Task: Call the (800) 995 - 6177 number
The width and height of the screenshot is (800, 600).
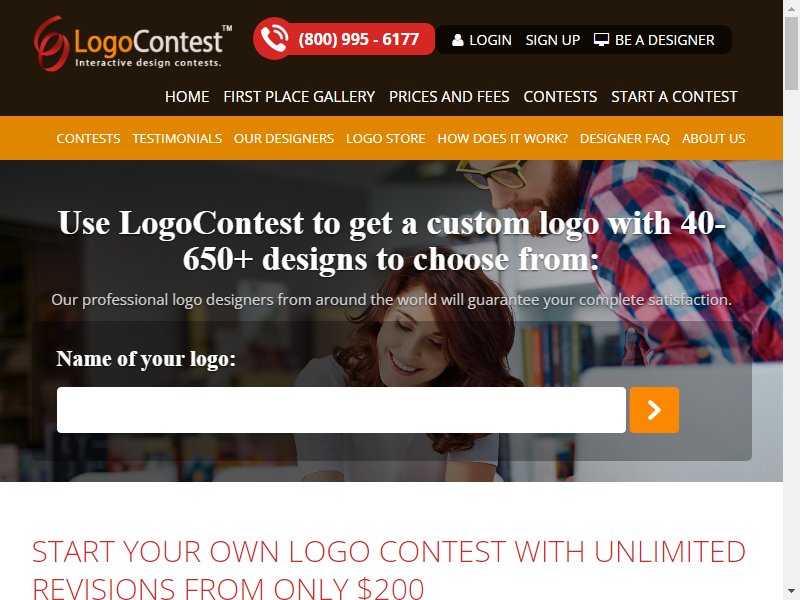Action: [x=359, y=39]
